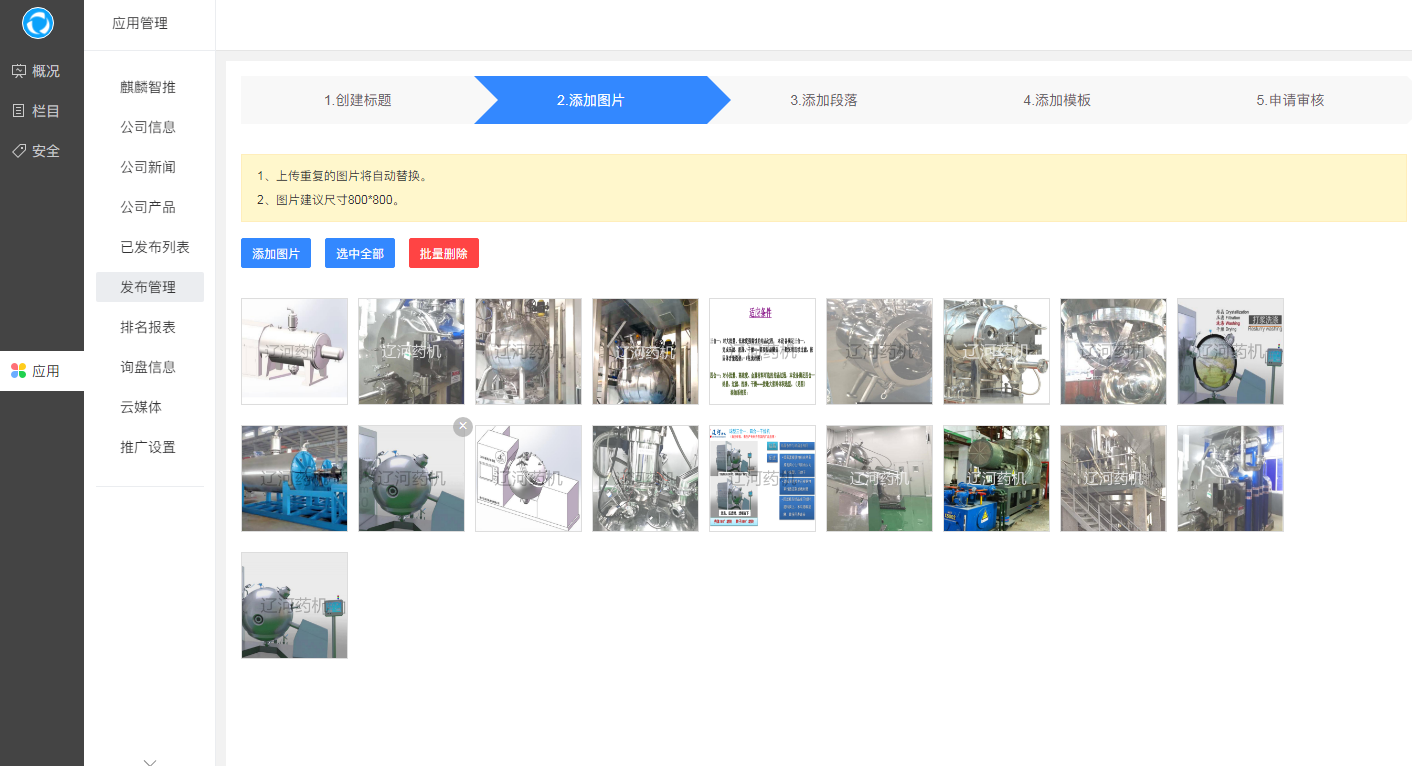Viewport: 1412px width, 766px height.
Task: Select the first thumbnail, the horizontal white tank
Action: tap(294, 351)
